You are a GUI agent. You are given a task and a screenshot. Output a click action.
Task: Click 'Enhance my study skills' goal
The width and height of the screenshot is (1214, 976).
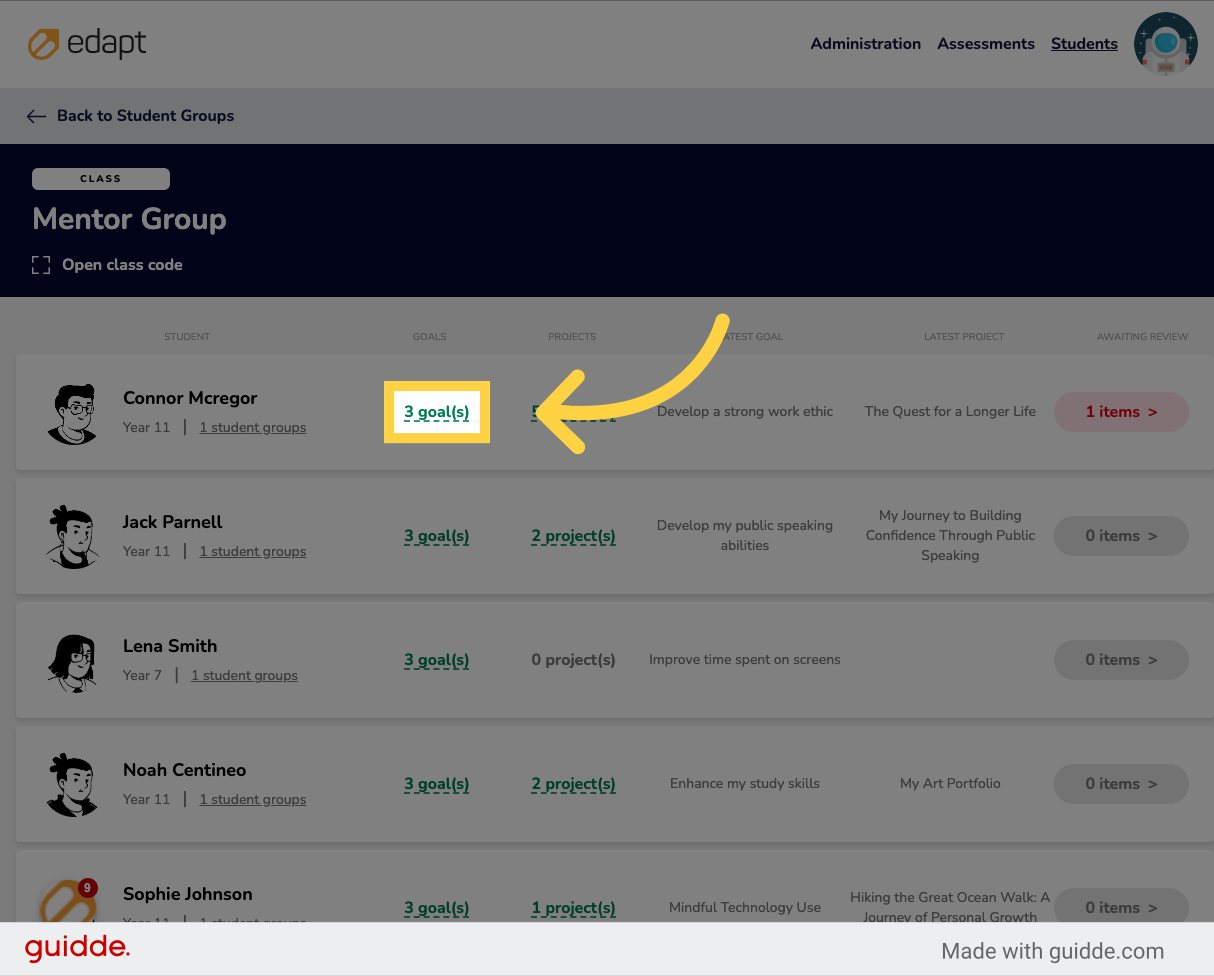745,784
